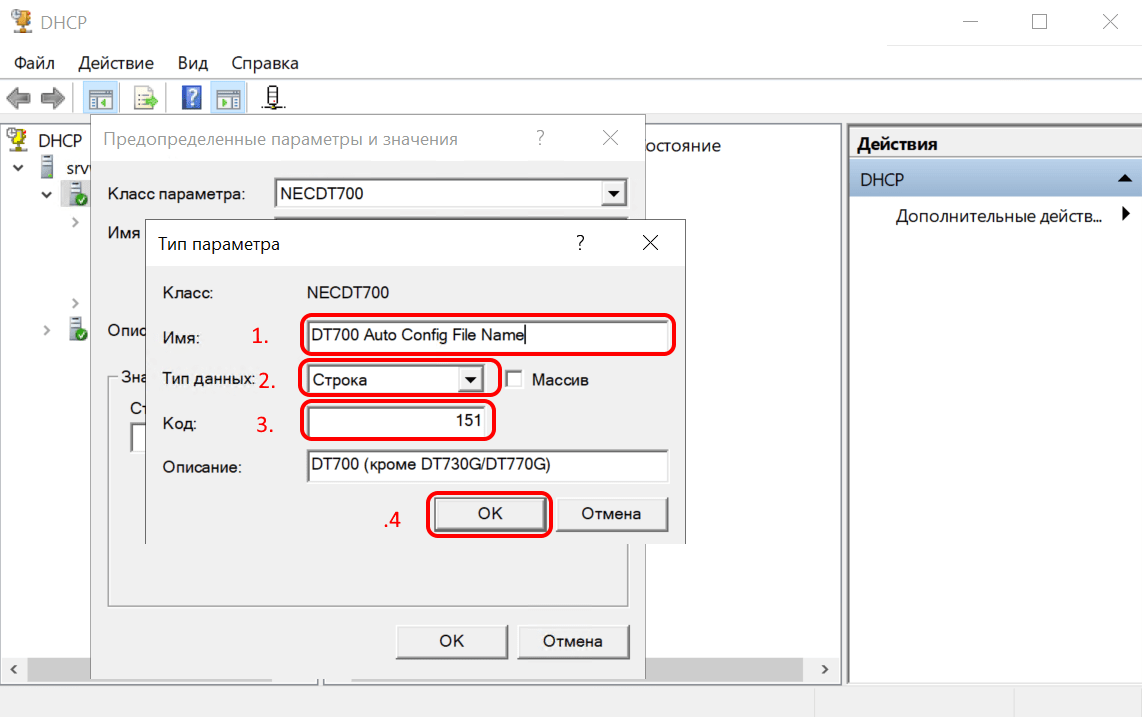Select the DHCP root node icon in the tree
1142x717 pixels.
[x=17, y=140]
